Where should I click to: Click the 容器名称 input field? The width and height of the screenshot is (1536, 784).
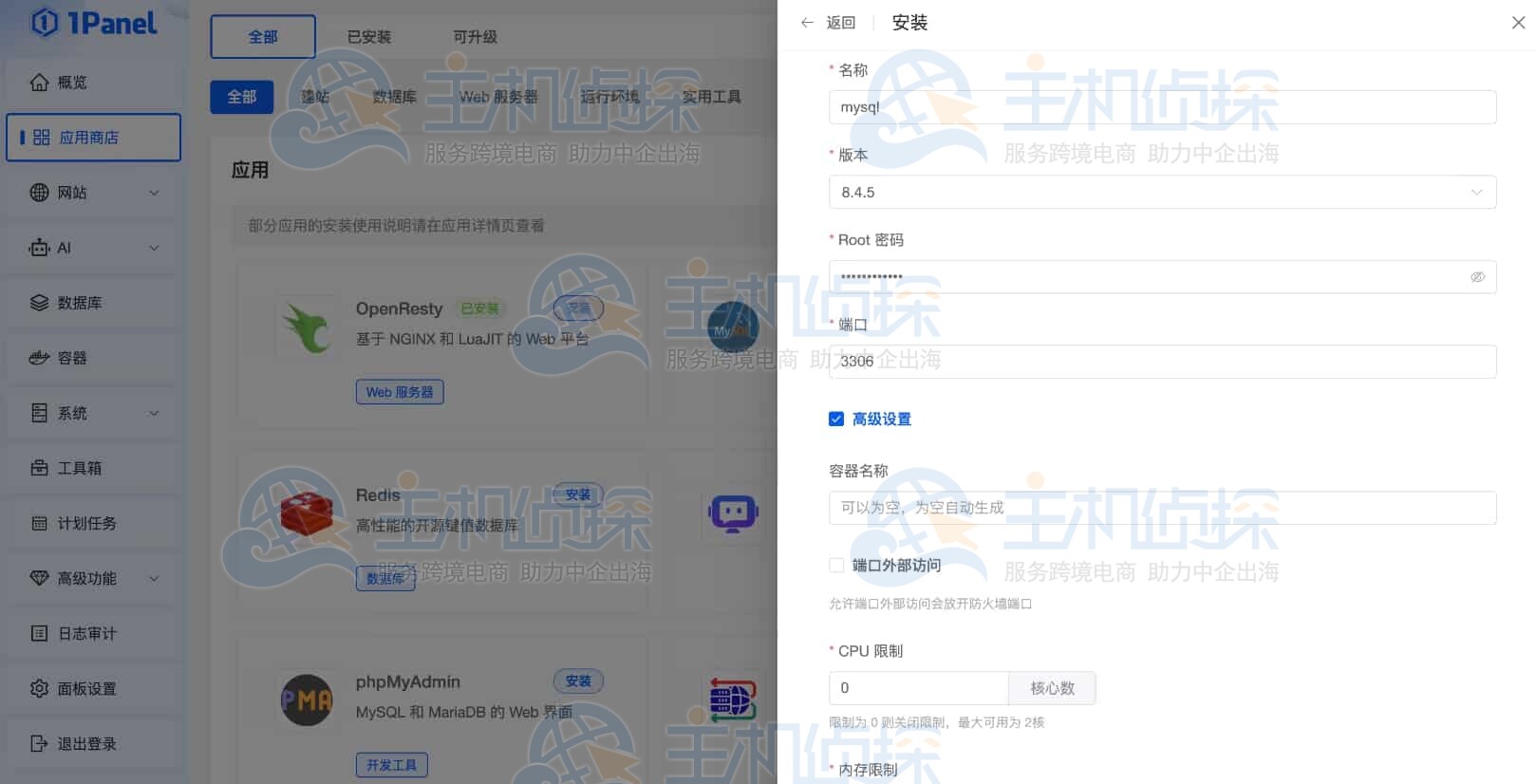(1162, 508)
